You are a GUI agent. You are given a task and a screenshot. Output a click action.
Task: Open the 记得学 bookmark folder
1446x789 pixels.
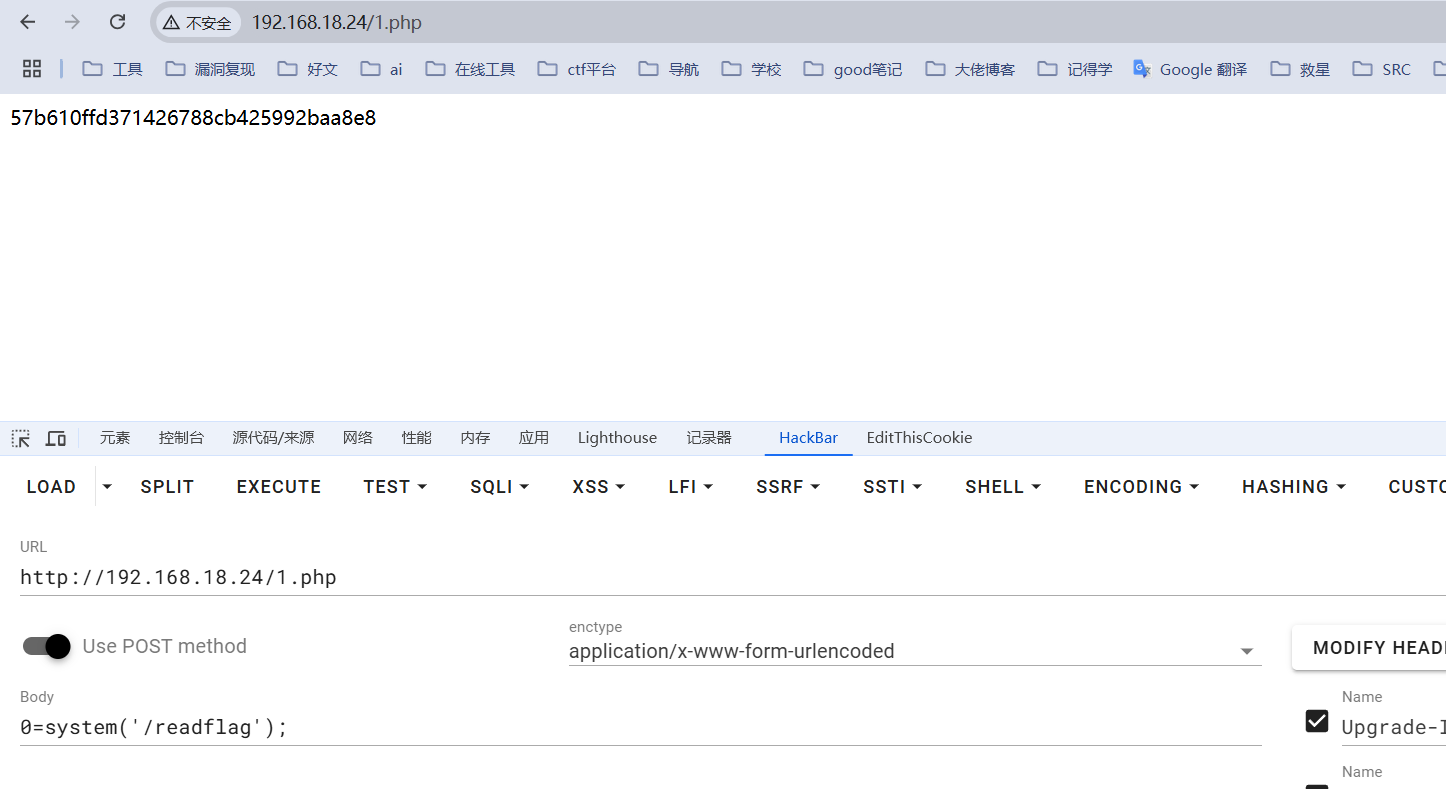(x=1075, y=69)
